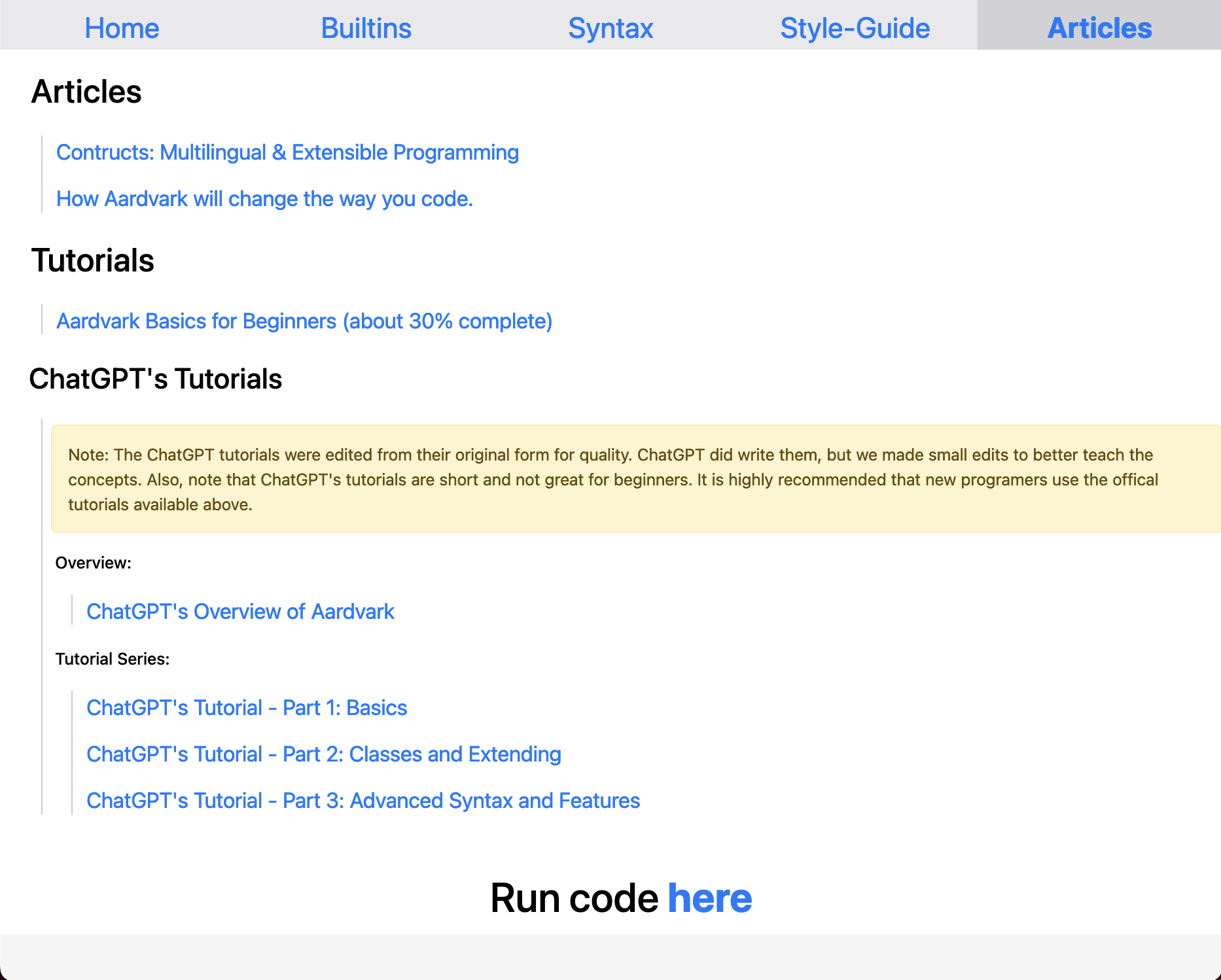Image resolution: width=1221 pixels, height=980 pixels.
Task: Click the Tutorials section heading
Action: (92, 260)
